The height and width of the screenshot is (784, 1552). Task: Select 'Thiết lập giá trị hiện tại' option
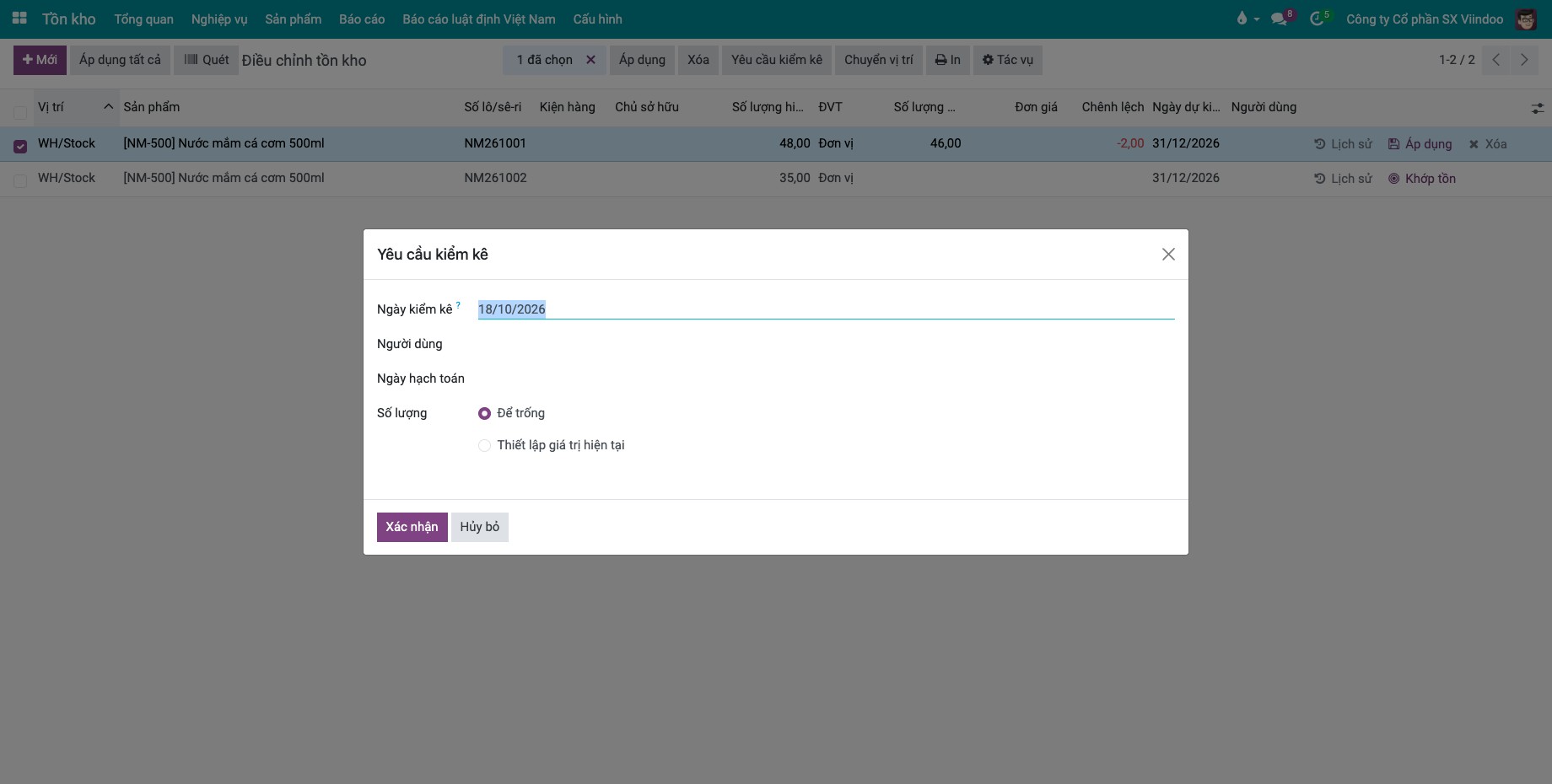pyautogui.click(x=484, y=445)
